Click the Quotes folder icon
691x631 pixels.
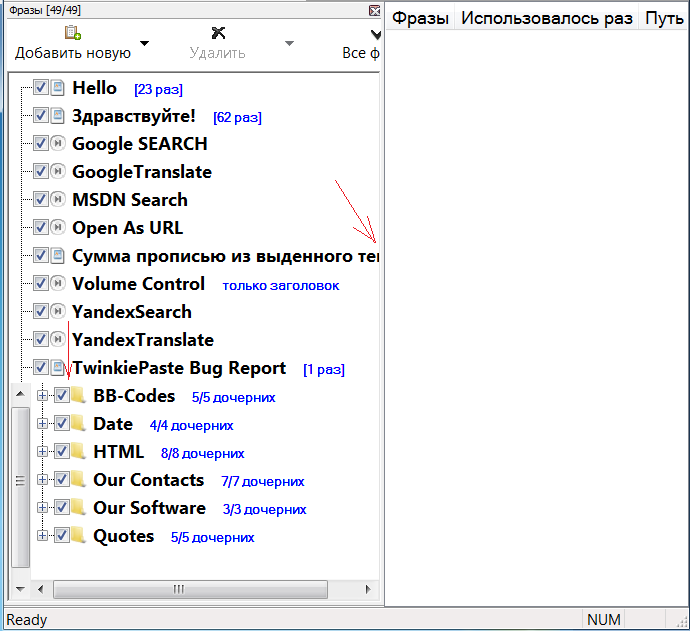click(x=78, y=535)
